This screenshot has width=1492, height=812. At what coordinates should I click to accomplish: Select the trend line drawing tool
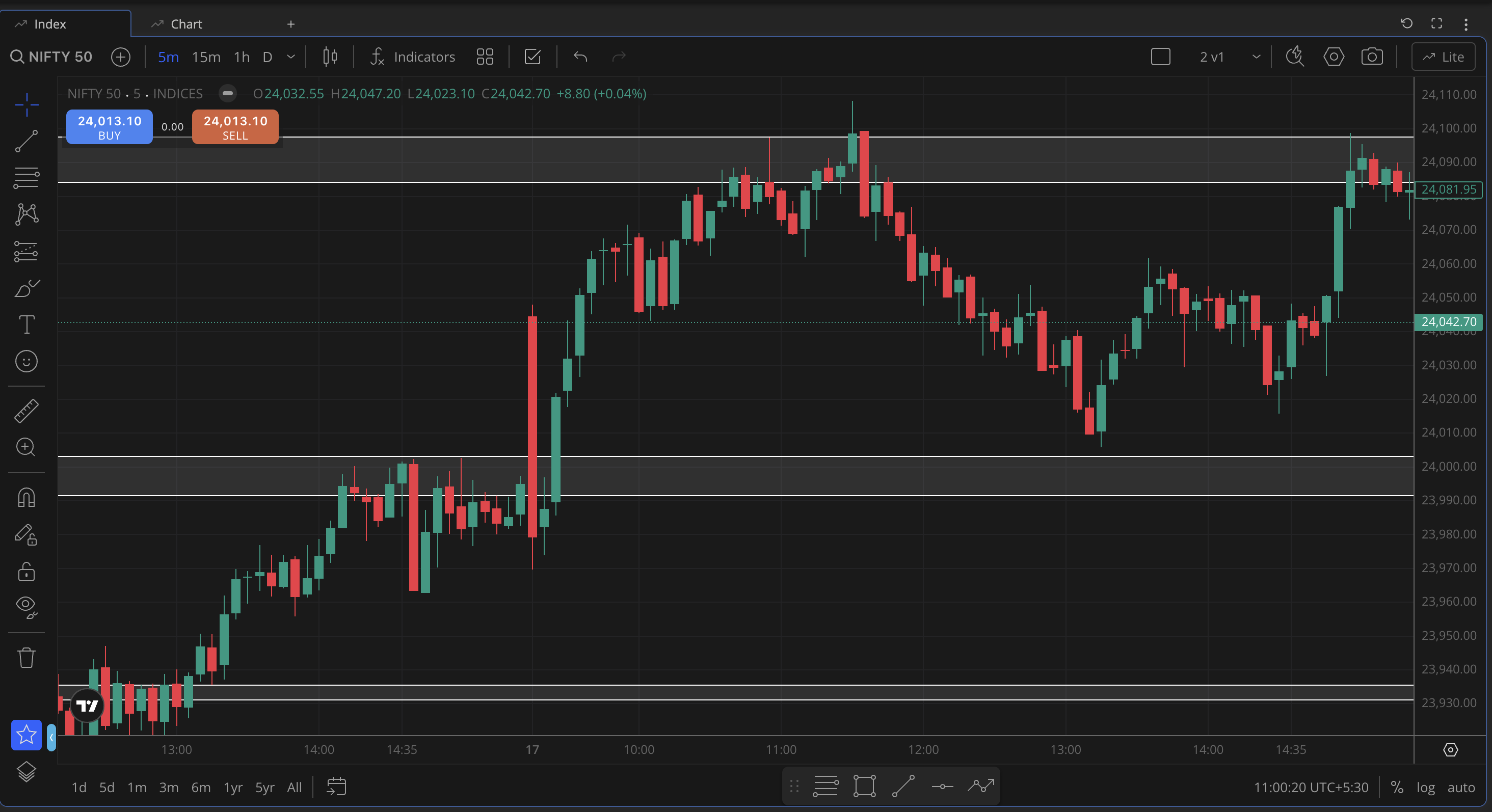pyautogui.click(x=26, y=141)
